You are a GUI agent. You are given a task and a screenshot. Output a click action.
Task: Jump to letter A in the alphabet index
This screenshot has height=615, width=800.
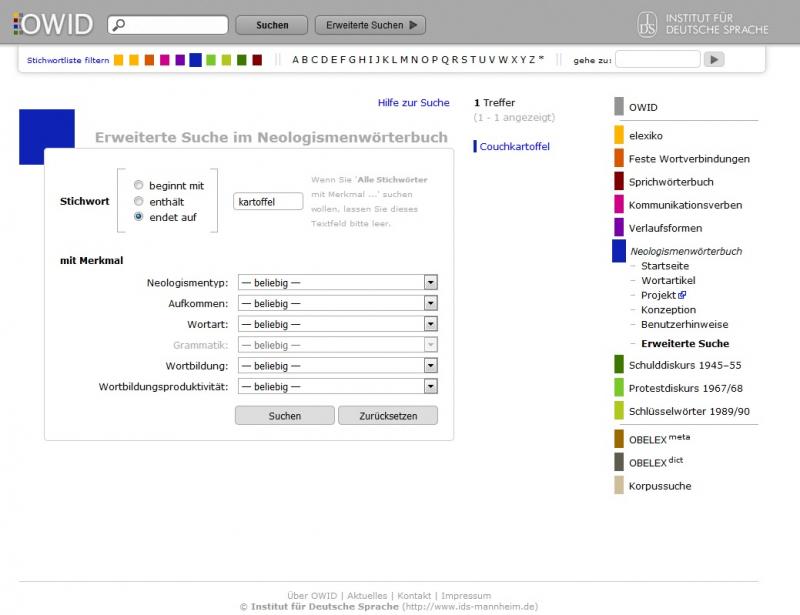(295, 60)
